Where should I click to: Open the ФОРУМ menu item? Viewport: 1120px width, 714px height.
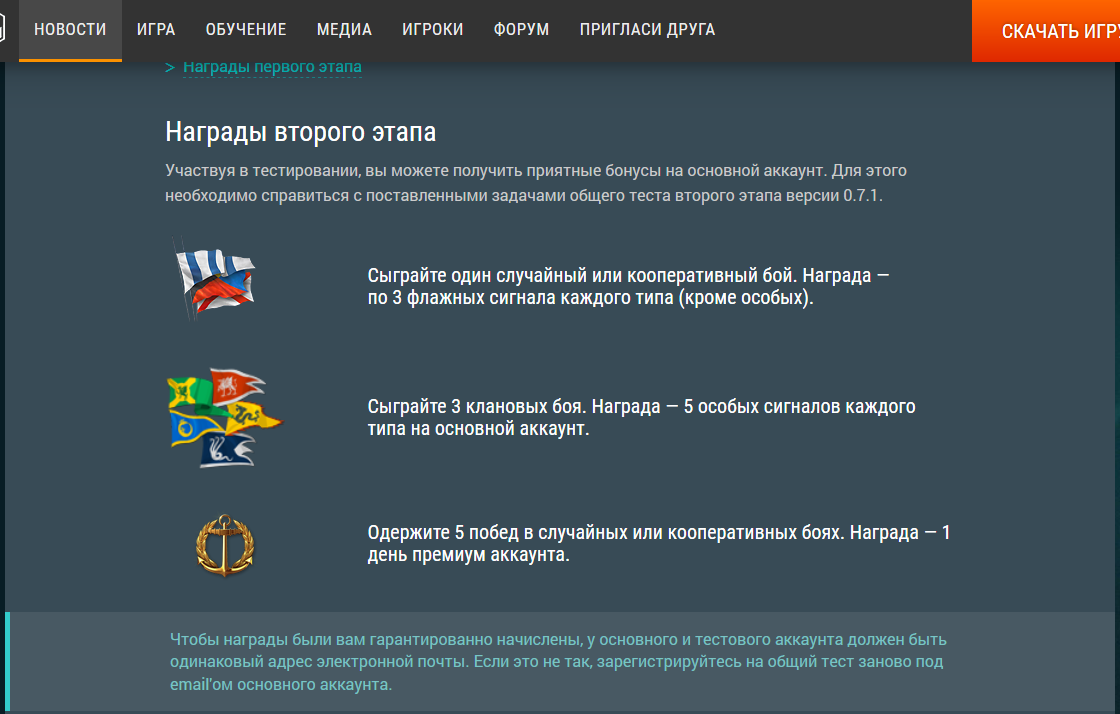521,30
